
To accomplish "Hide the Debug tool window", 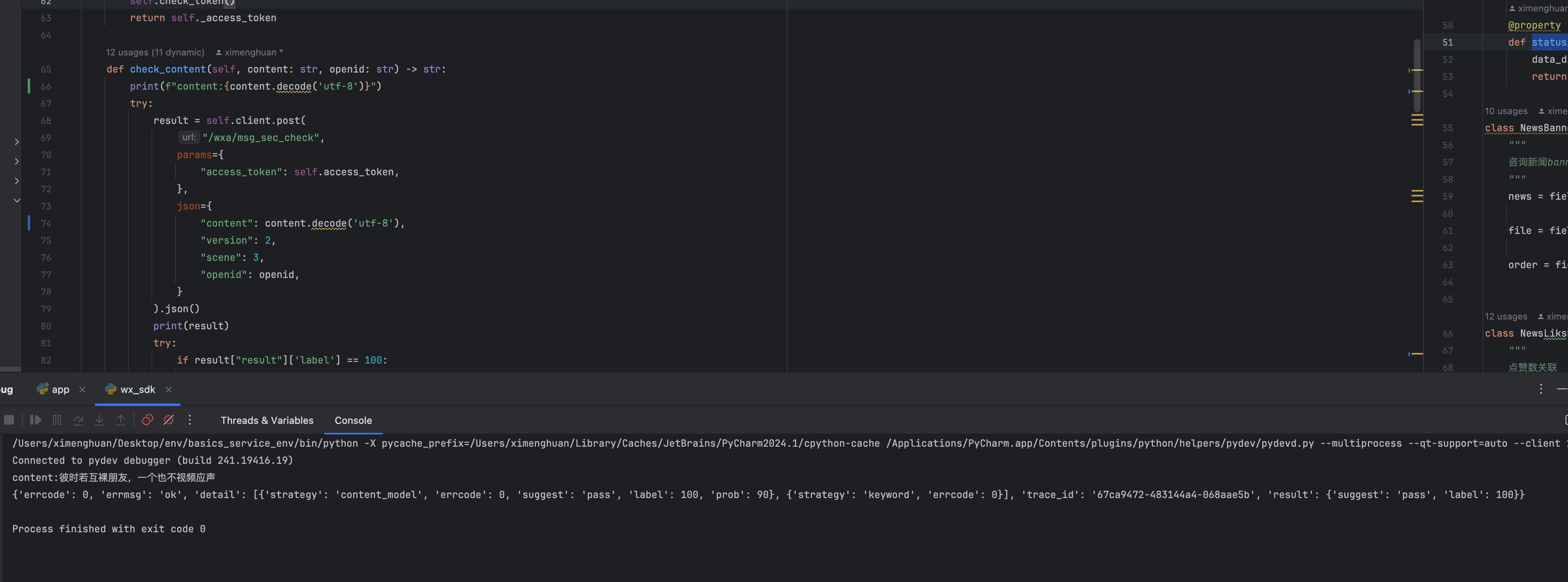I will click(1562, 389).
